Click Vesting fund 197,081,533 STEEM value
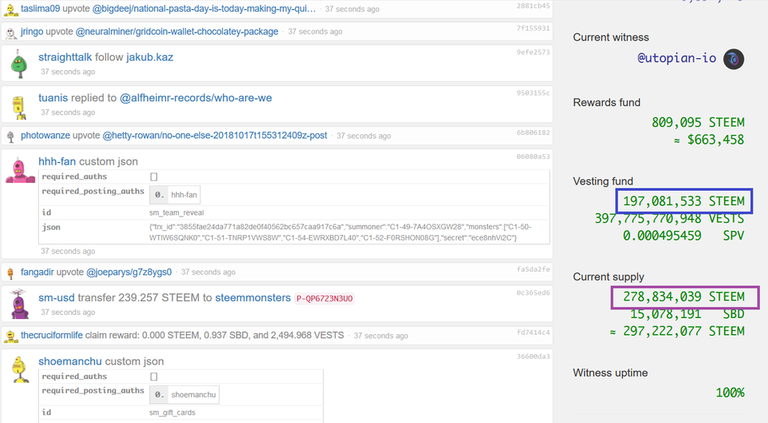 click(684, 201)
